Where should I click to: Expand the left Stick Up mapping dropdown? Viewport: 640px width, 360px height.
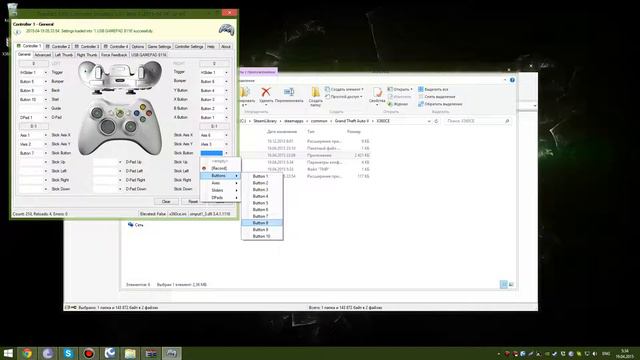click(x=45, y=162)
